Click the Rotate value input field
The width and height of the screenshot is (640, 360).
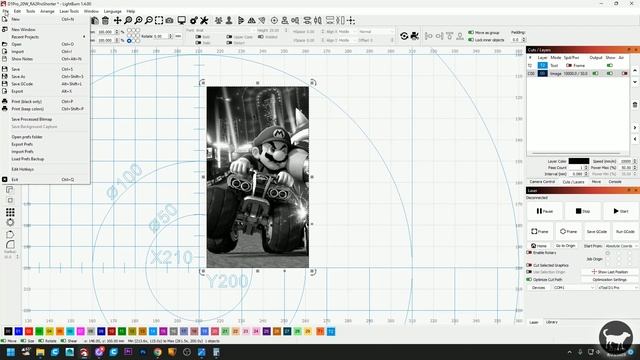162,36
